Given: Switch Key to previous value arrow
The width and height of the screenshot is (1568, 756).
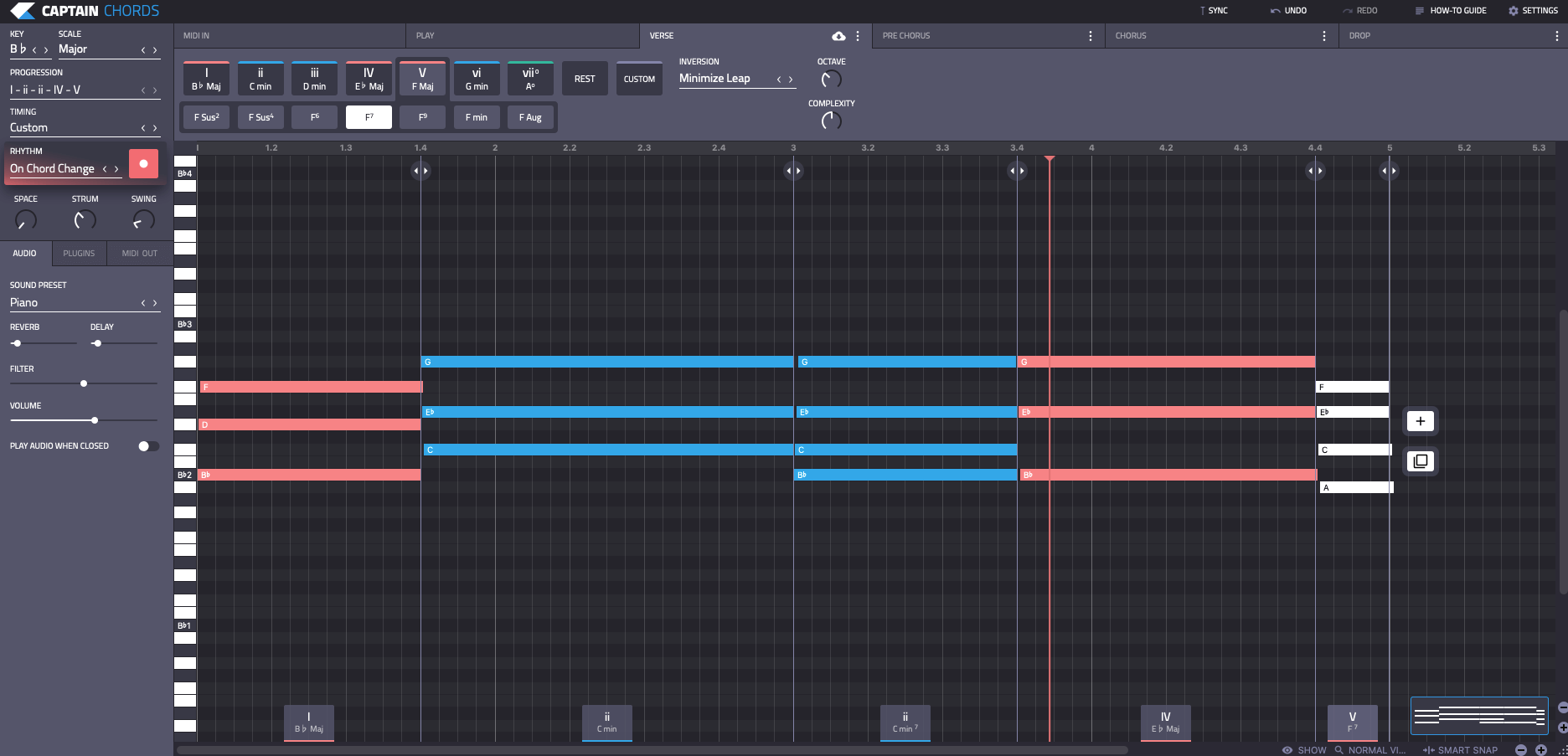Looking at the screenshot, I should pos(34,50).
